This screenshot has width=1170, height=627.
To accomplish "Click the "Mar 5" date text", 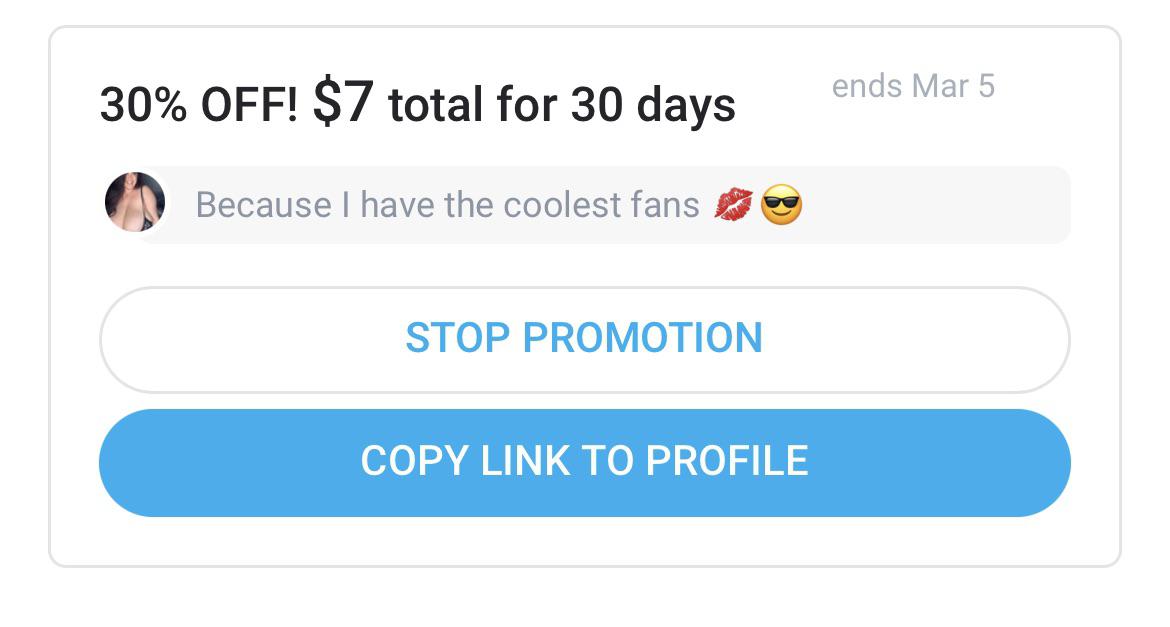I will pyautogui.click(x=953, y=87).
